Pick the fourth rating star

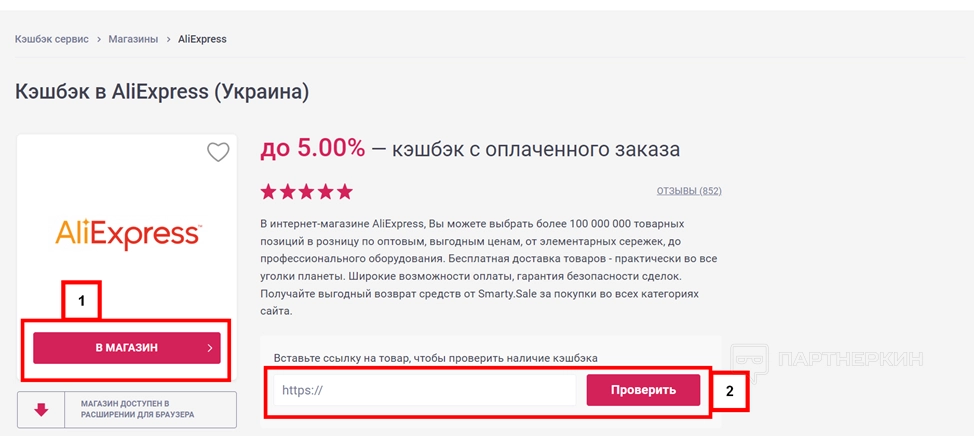(x=325, y=191)
